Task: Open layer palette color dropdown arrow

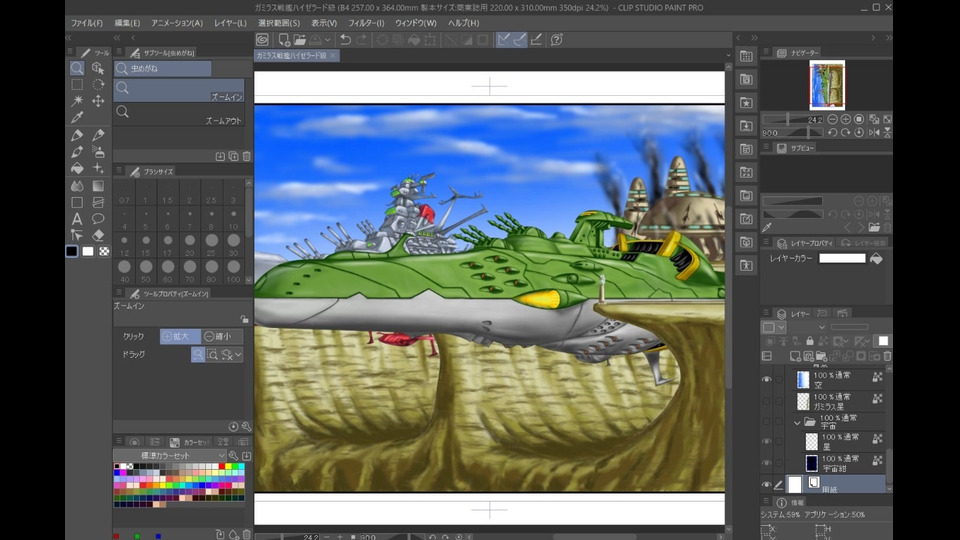Action: 781,328
